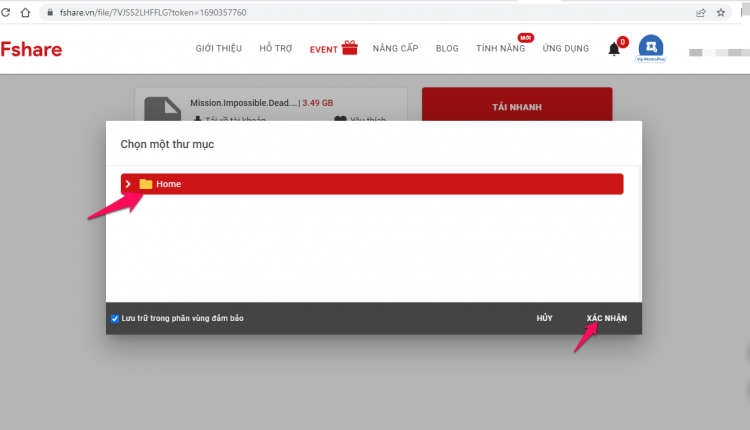Click the HỦY cancel button

click(x=544, y=318)
